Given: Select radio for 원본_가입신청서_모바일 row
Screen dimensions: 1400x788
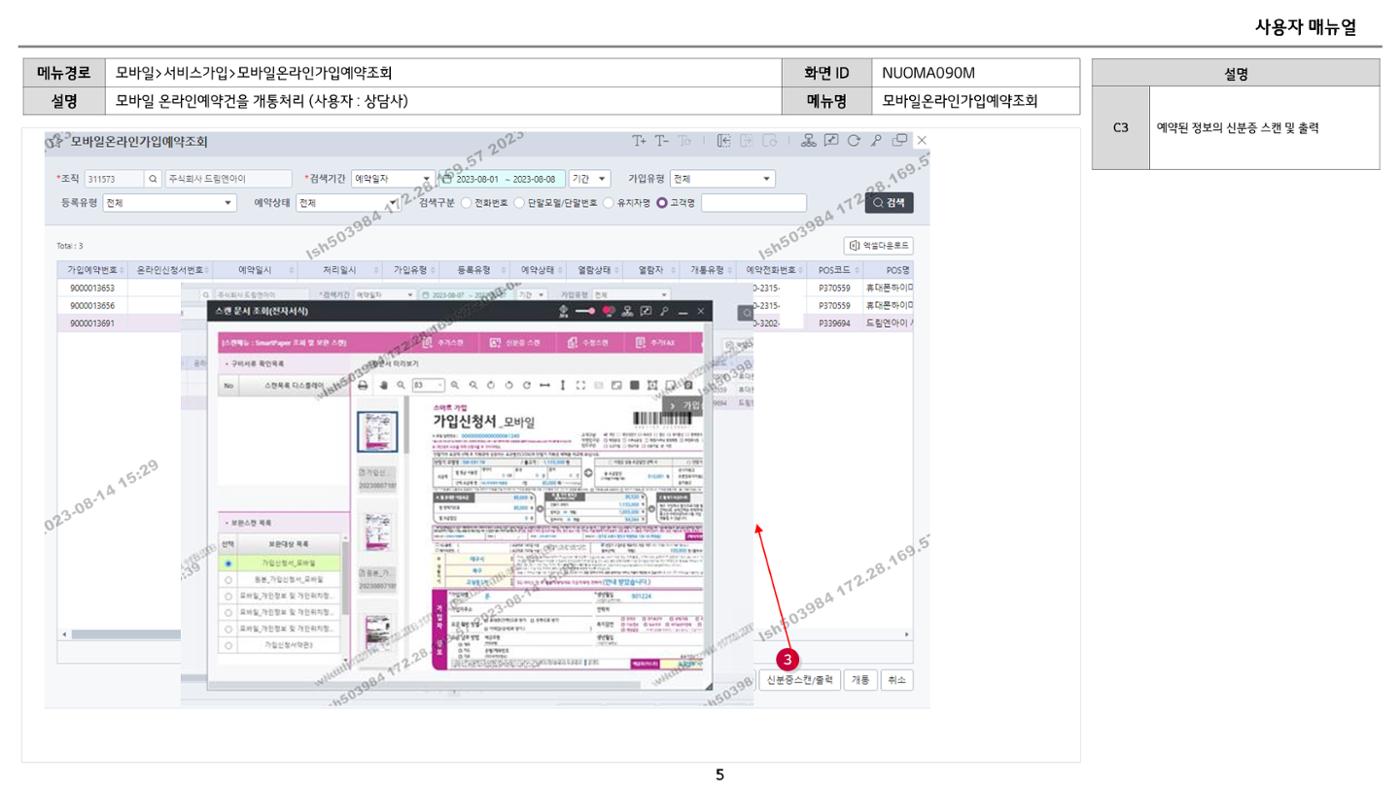Looking at the screenshot, I should click(229, 579).
